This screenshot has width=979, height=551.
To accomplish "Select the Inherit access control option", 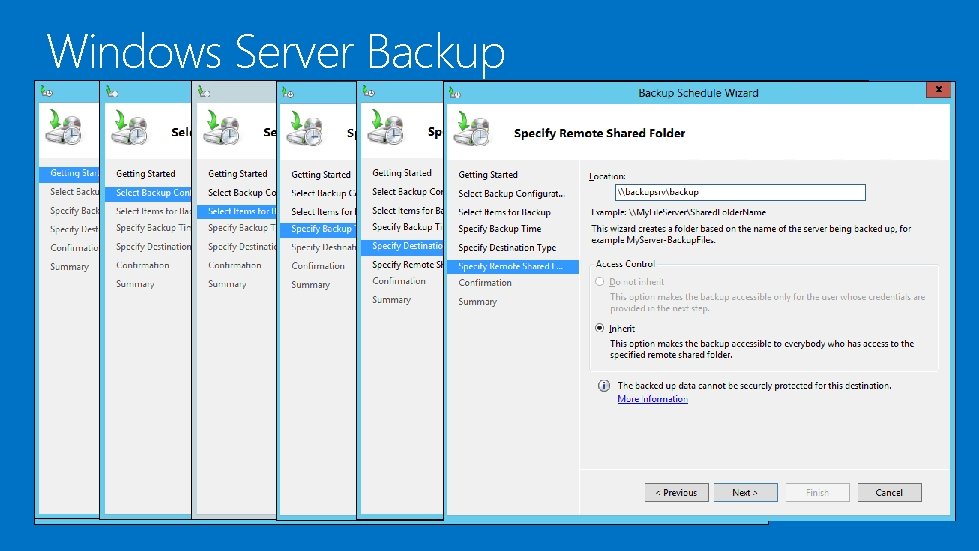I will click(599, 328).
